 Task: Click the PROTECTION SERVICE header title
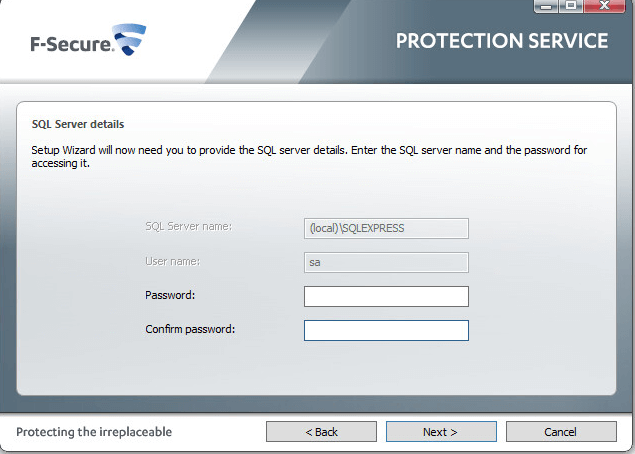[501, 41]
